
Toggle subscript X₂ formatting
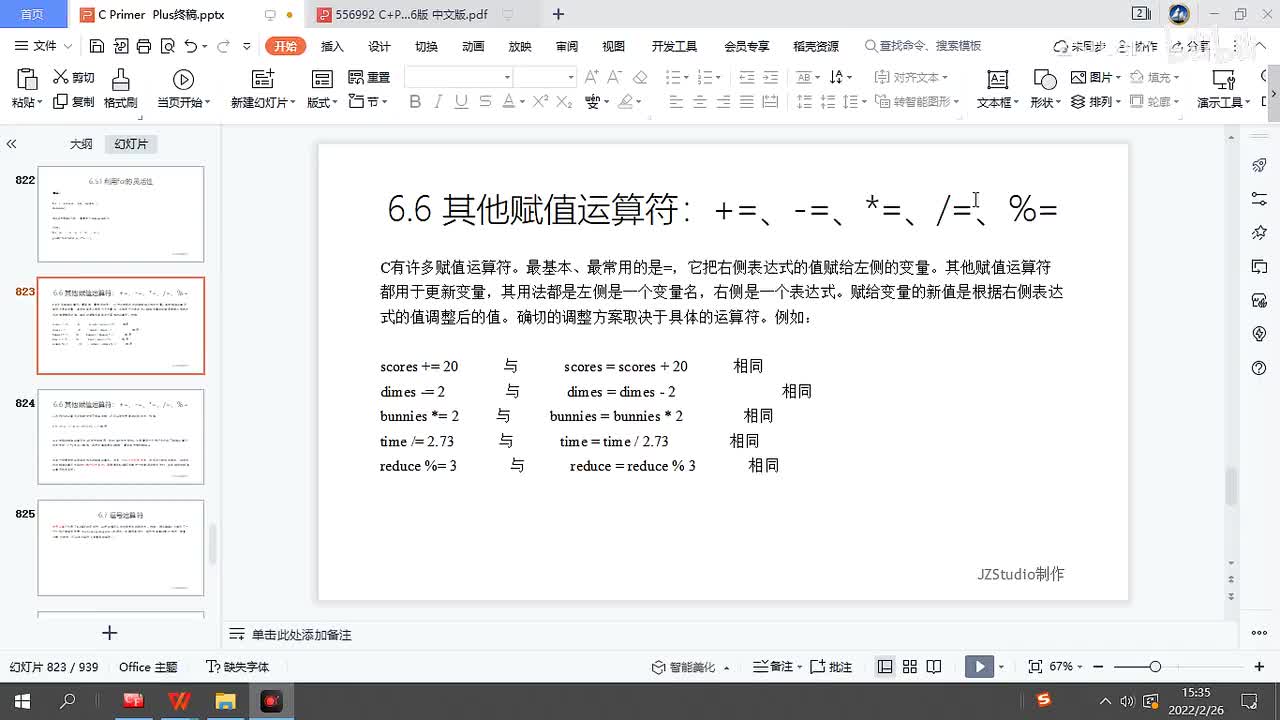(564, 102)
